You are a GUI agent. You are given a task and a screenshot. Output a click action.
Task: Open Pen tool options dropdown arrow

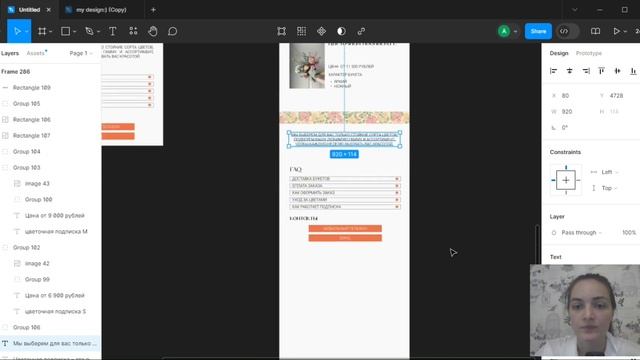pyautogui.click(x=98, y=32)
